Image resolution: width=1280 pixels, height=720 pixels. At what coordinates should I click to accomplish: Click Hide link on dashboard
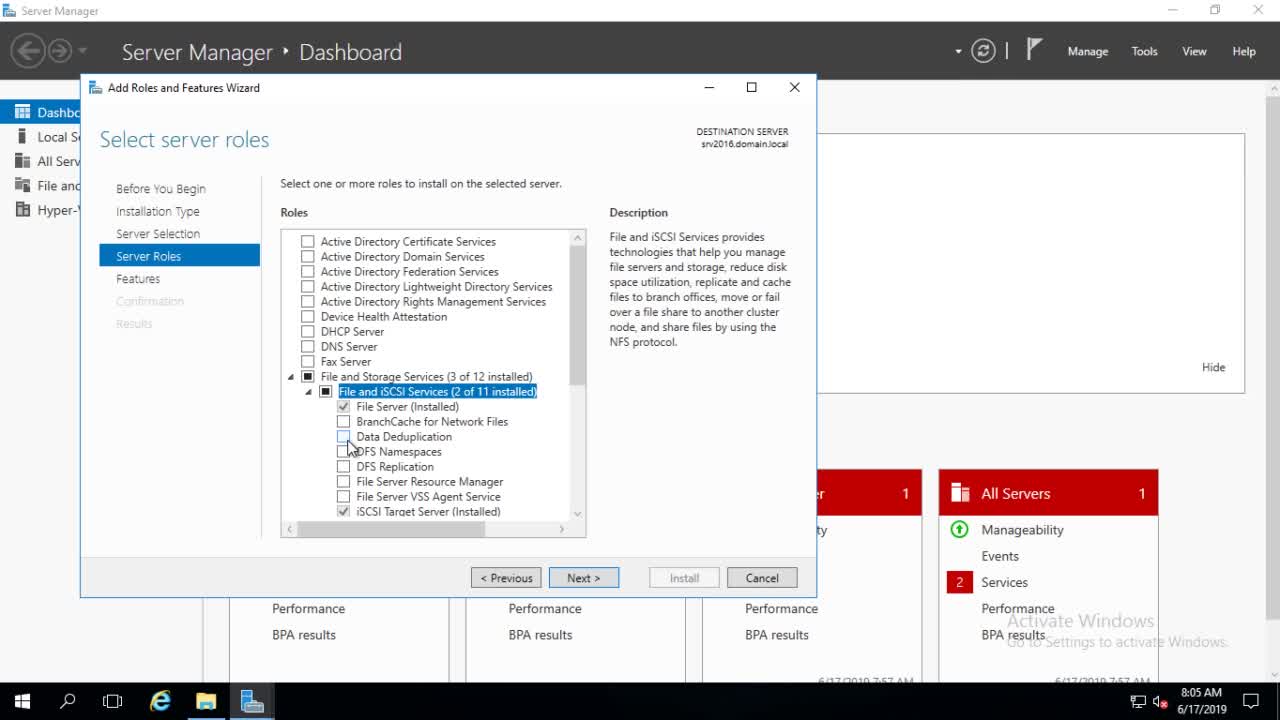point(1213,367)
